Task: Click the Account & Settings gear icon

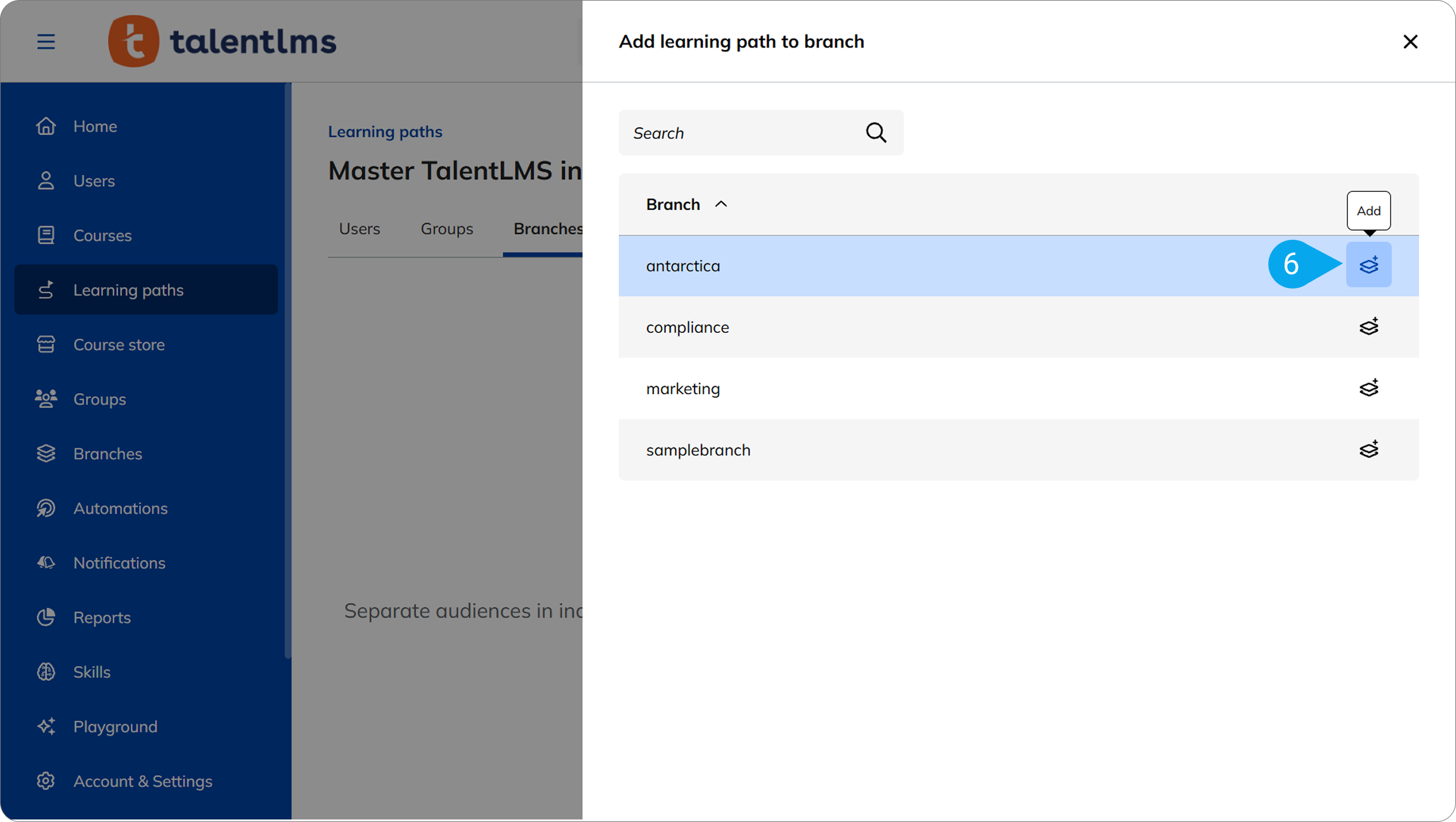Action: [46, 781]
